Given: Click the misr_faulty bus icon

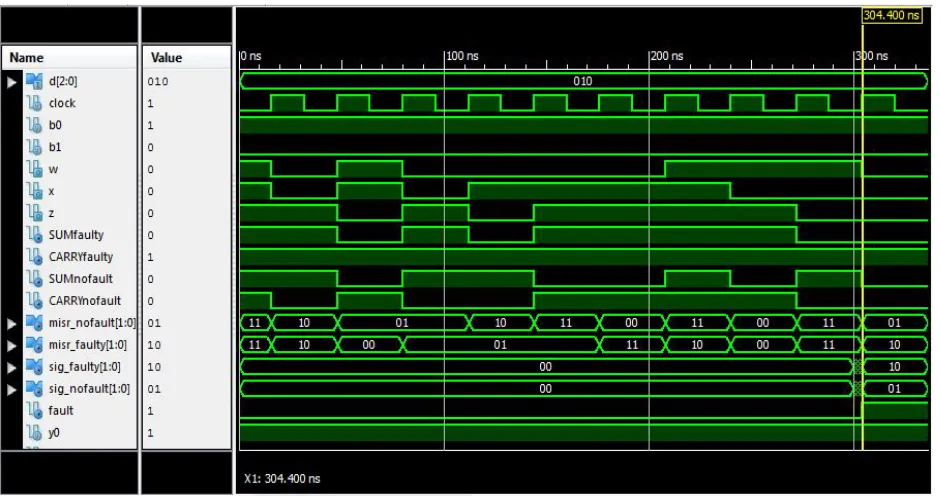Looking at the screenshot, I should pyautogui.click(x=34, y=345).
